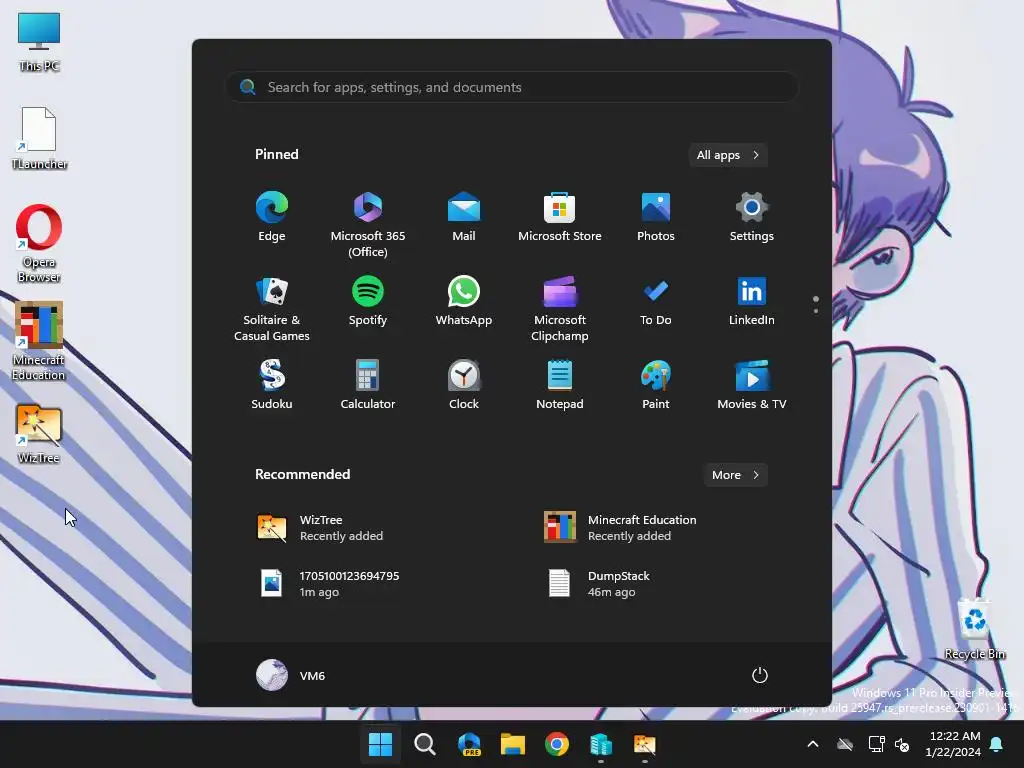Open taskbar Search magnifier icon
Screen dimensions: 1024x768
(424, 744)
